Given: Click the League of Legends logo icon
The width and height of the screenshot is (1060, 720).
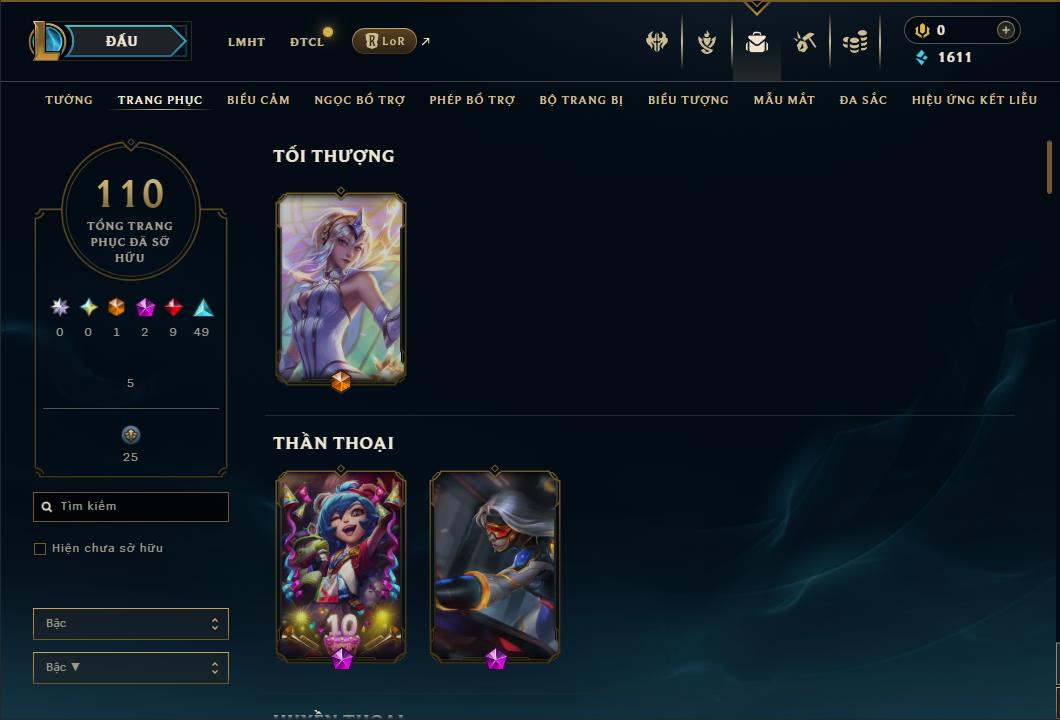Looking at the screenshot, I should tap(46, 41).
